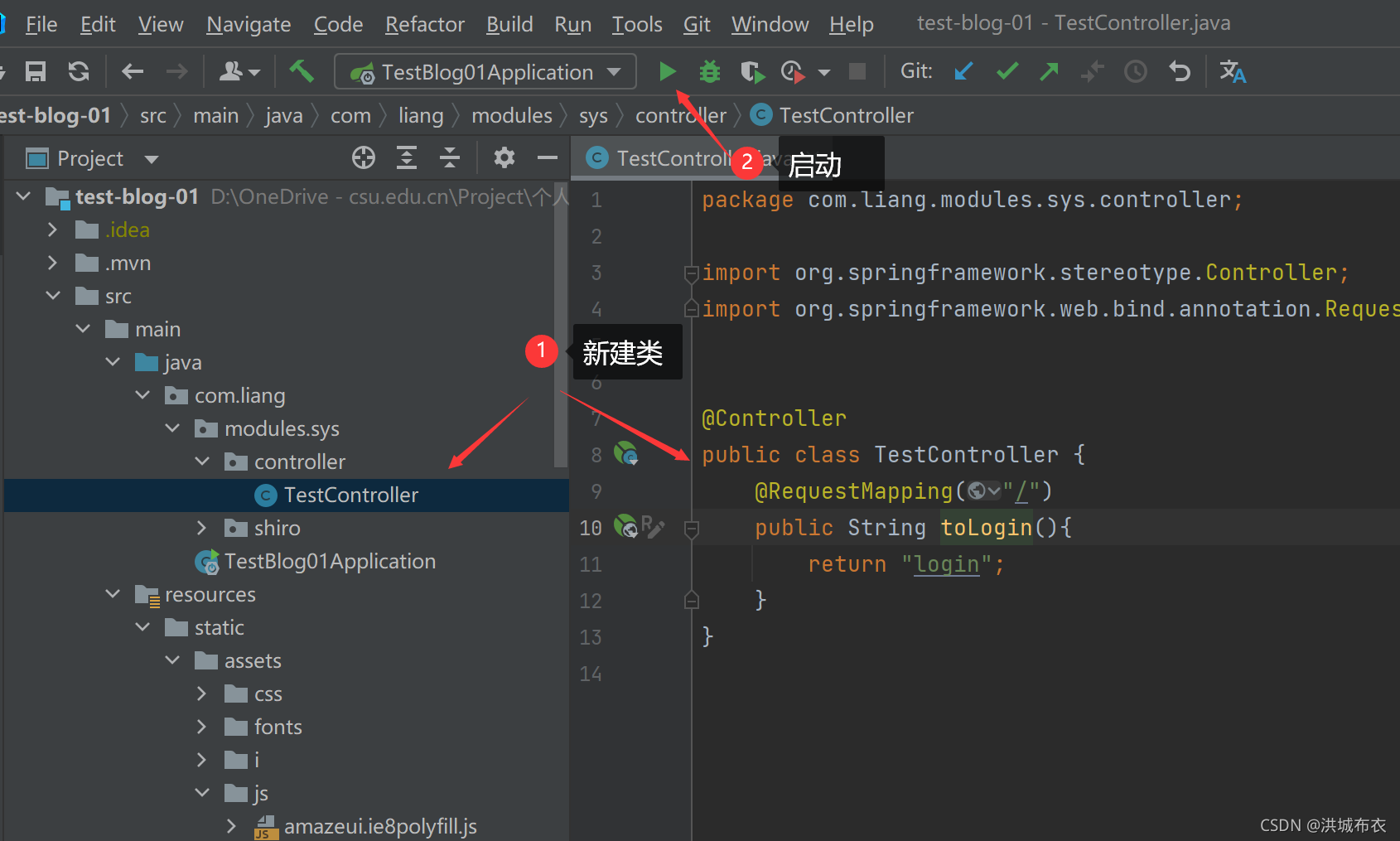Open Git history clock icon
The image size is (1400, 841).
click(x=1136, y=72)
